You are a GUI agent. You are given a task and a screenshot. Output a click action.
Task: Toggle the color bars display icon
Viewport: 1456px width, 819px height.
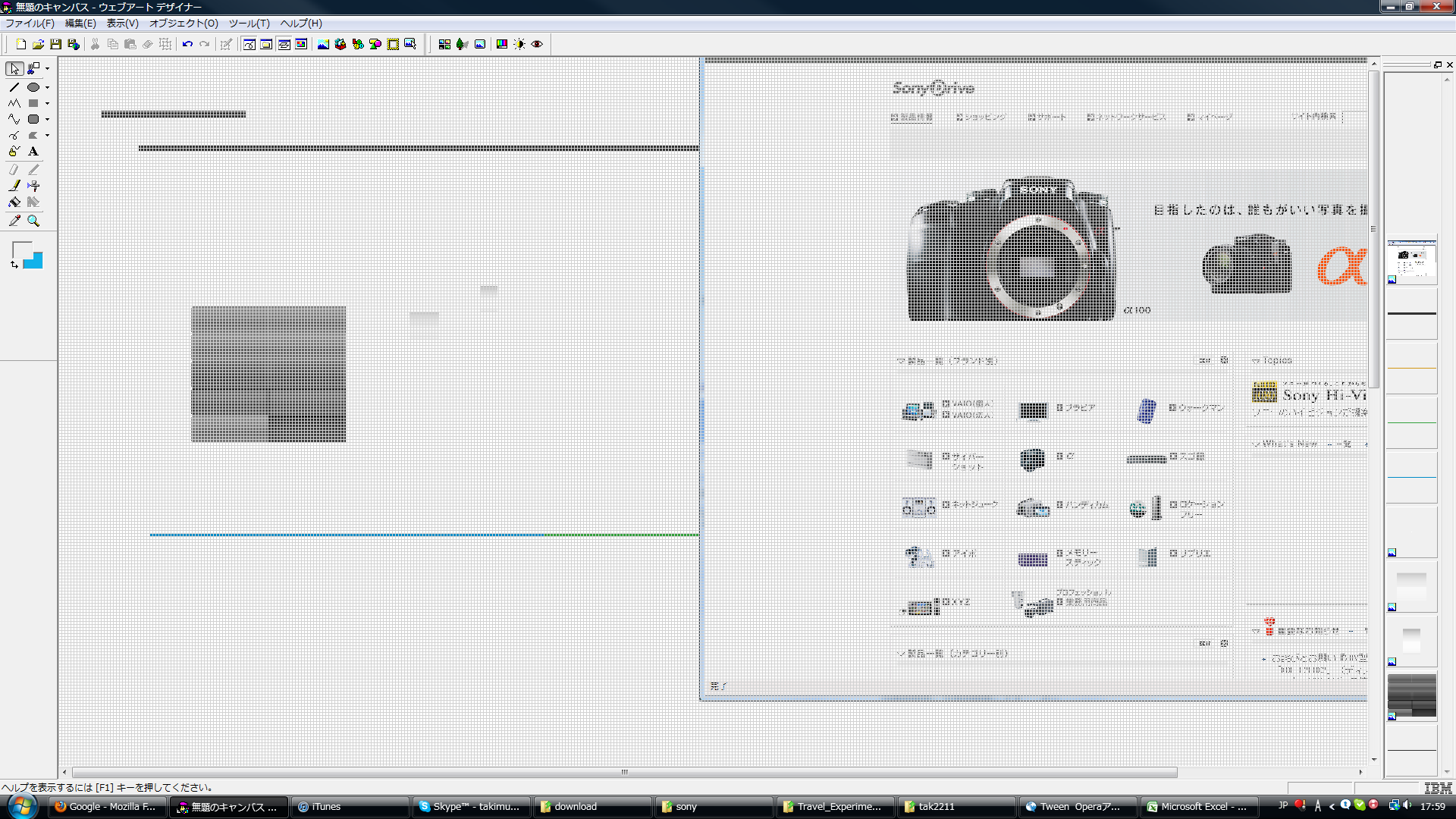tap(502, 44)
